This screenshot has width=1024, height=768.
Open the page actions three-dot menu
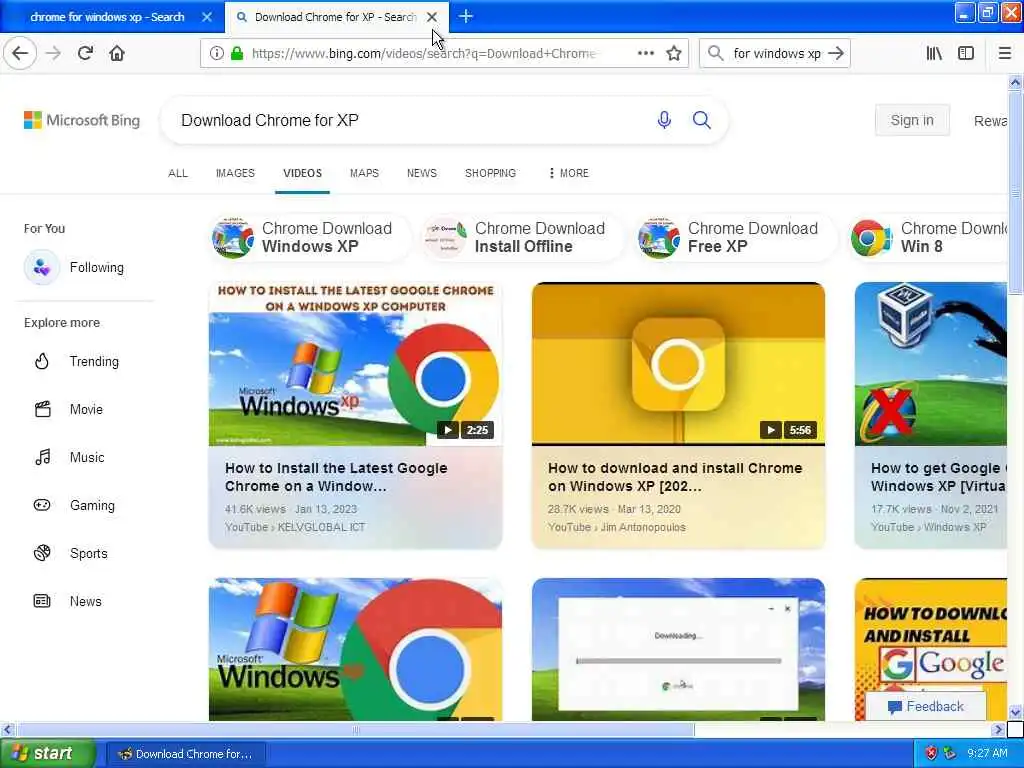point(646,54)
